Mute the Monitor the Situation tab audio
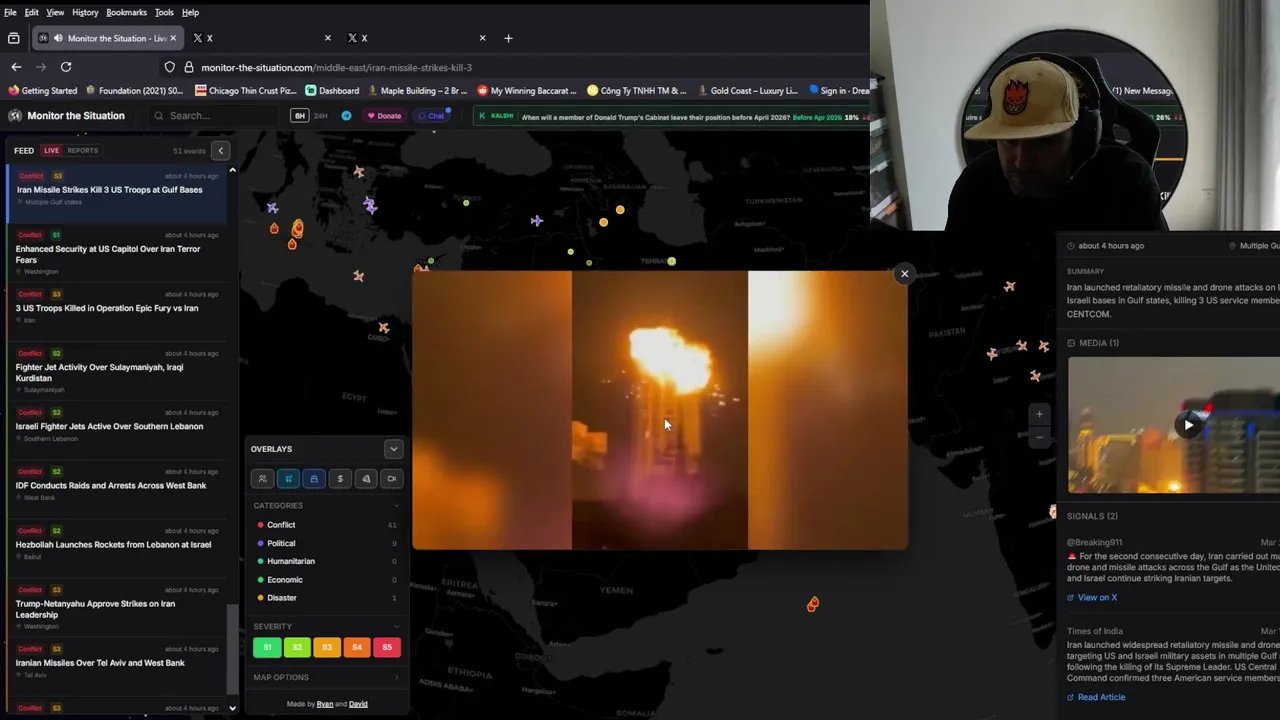Viewport: 1280px width, 720px height. click(x=58, y=38)
